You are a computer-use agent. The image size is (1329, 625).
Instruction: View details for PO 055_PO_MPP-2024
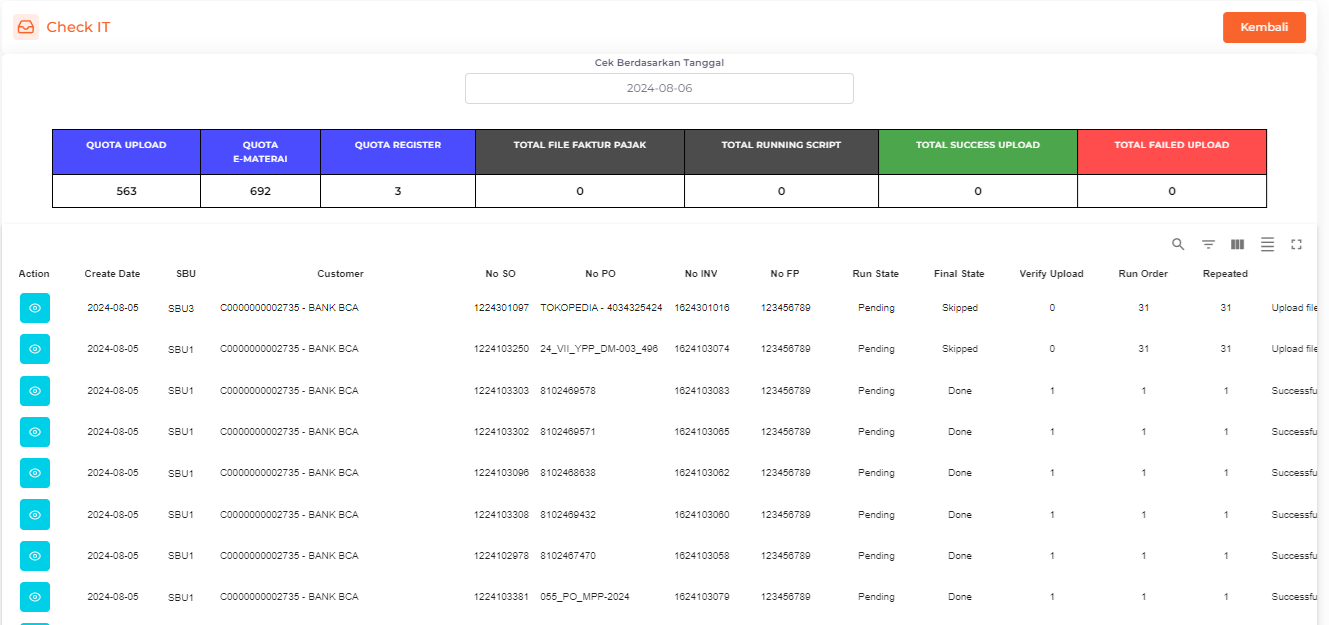click(x=34, y=597)
